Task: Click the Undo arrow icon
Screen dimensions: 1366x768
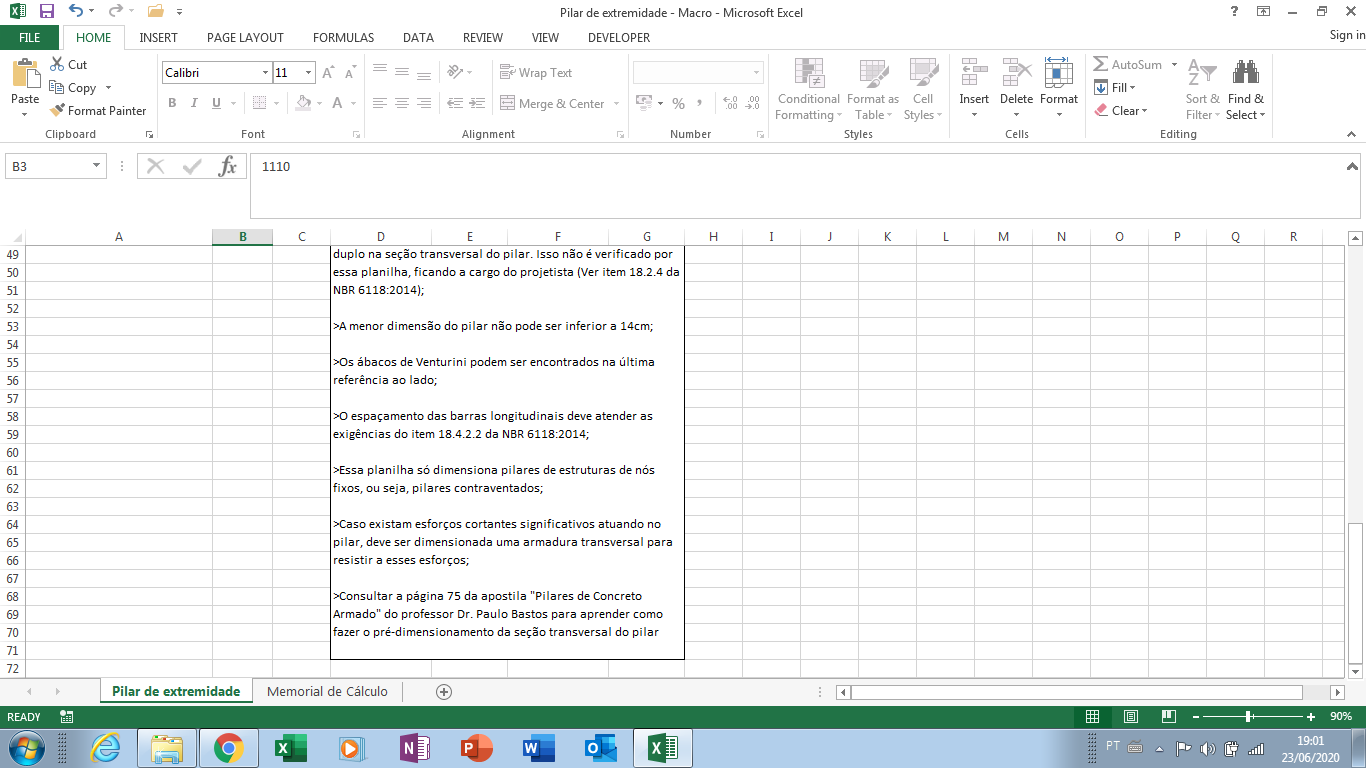Action: pyautogui.click(x=77, y=12)
